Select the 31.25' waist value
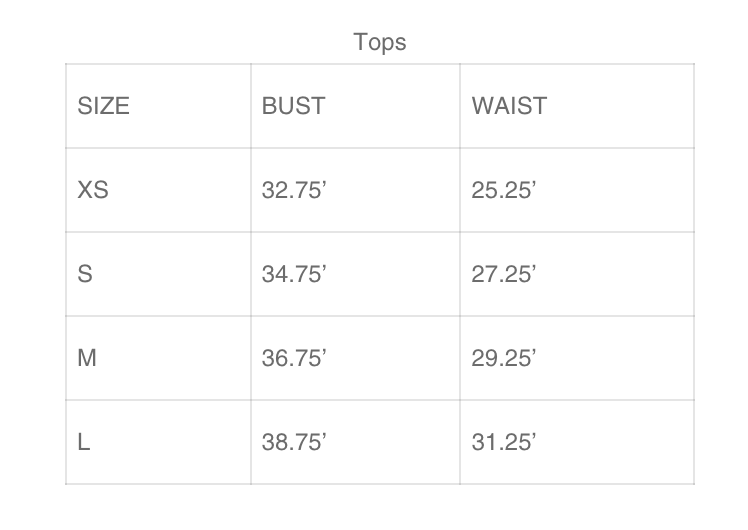Screen dimensions: 748x530 (x=504, y=442)
